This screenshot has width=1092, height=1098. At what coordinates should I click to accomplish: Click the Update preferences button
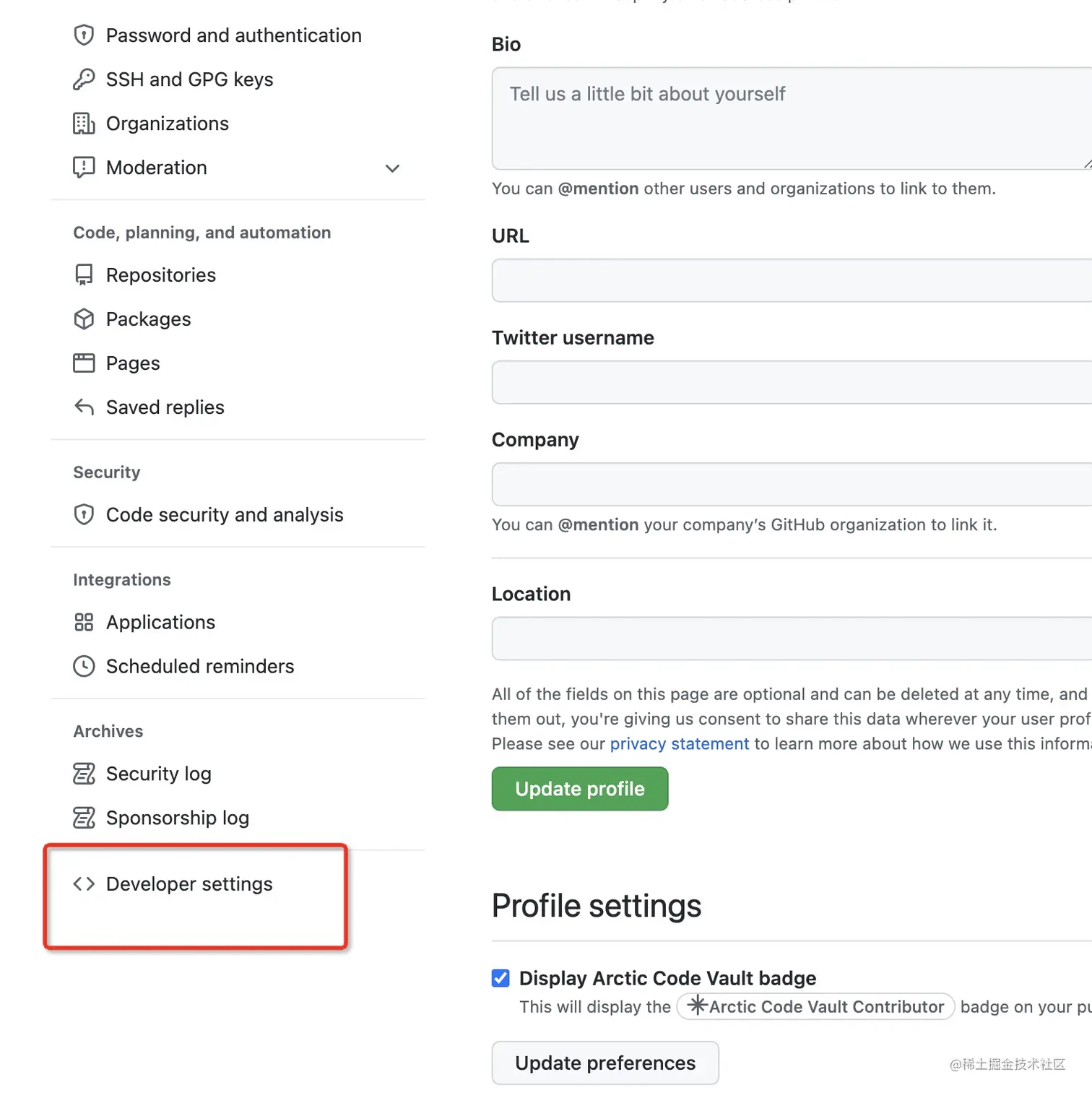pos(605,1063)
